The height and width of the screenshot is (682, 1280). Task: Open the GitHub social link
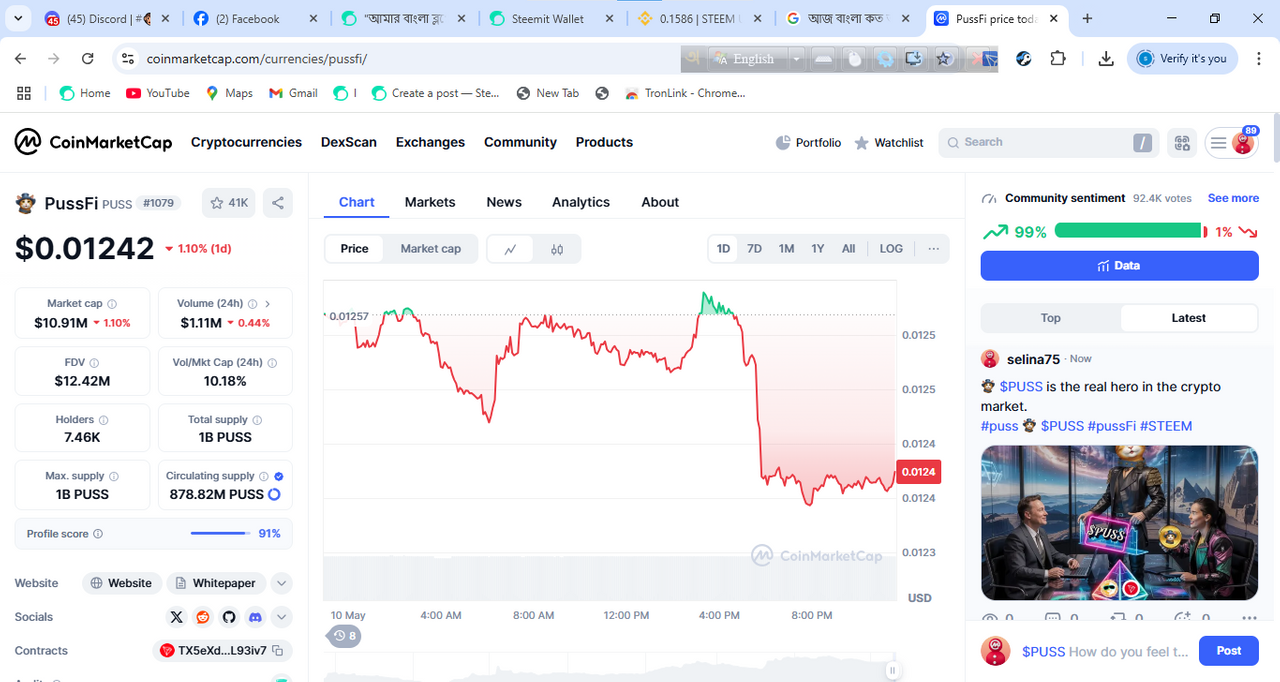coord(229,617)
